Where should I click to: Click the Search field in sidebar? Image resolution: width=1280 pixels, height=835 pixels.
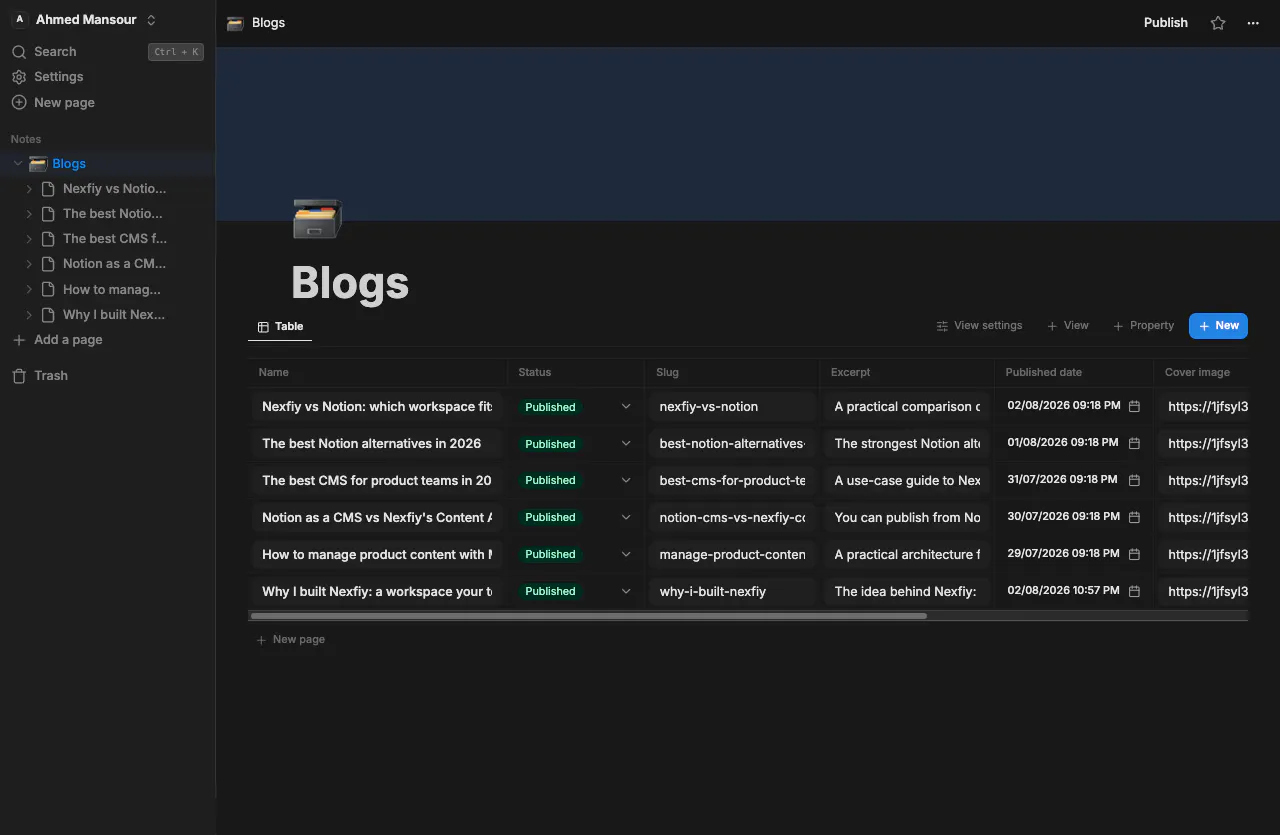(107, 52)
